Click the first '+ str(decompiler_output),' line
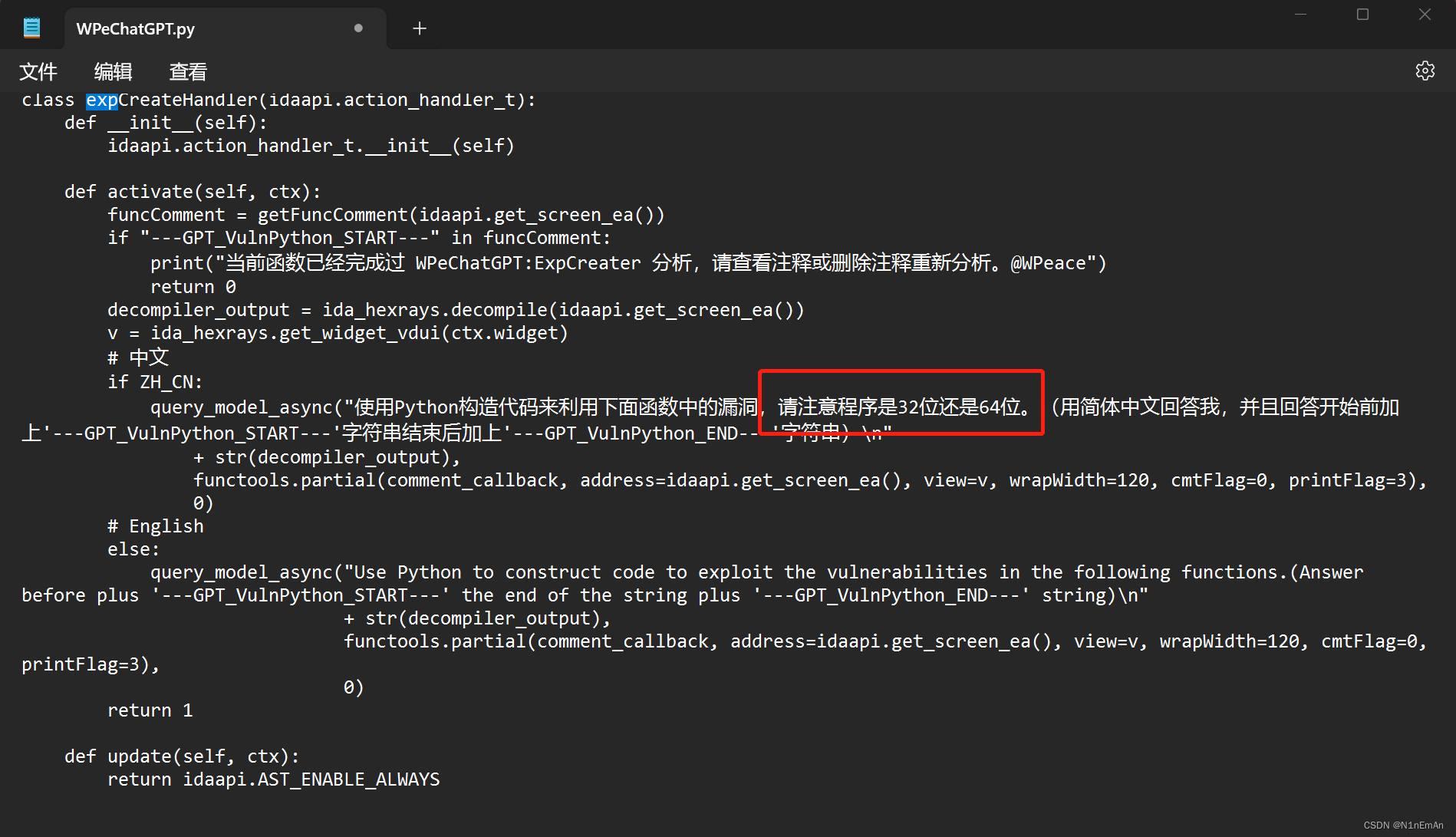The width and height of the screenshot is (1456, 837). click(327, 457)
